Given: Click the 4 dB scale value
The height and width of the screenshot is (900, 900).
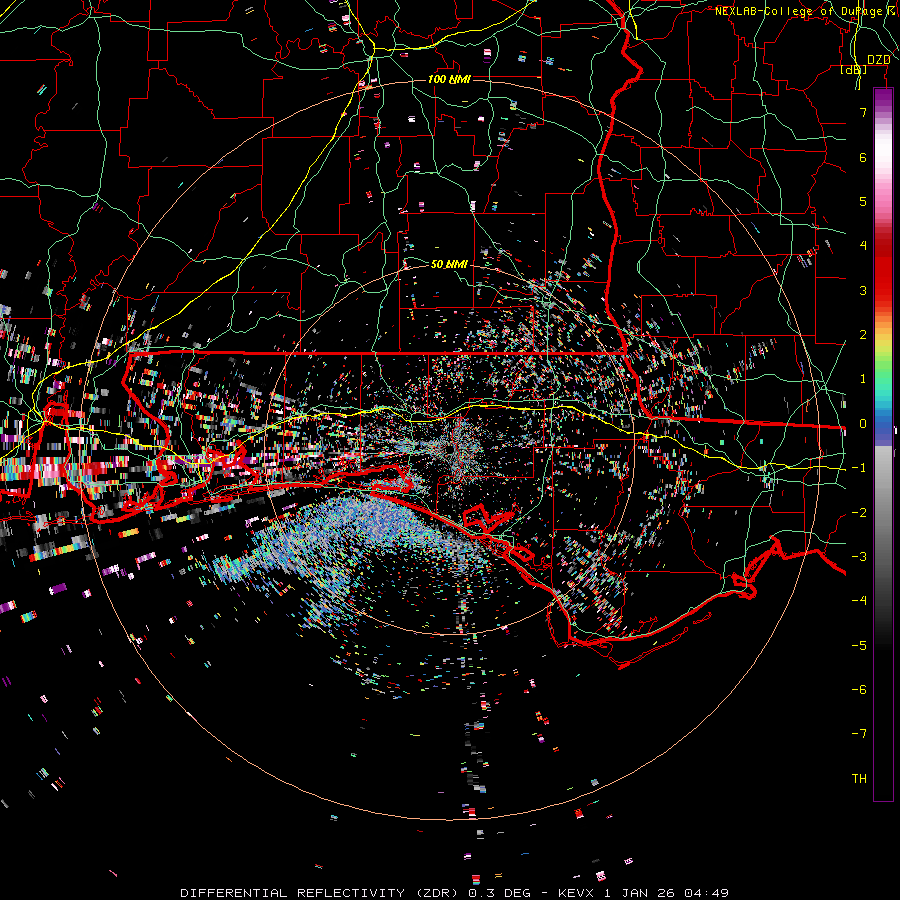Looking at the screenshot, I should coord(863,246).
